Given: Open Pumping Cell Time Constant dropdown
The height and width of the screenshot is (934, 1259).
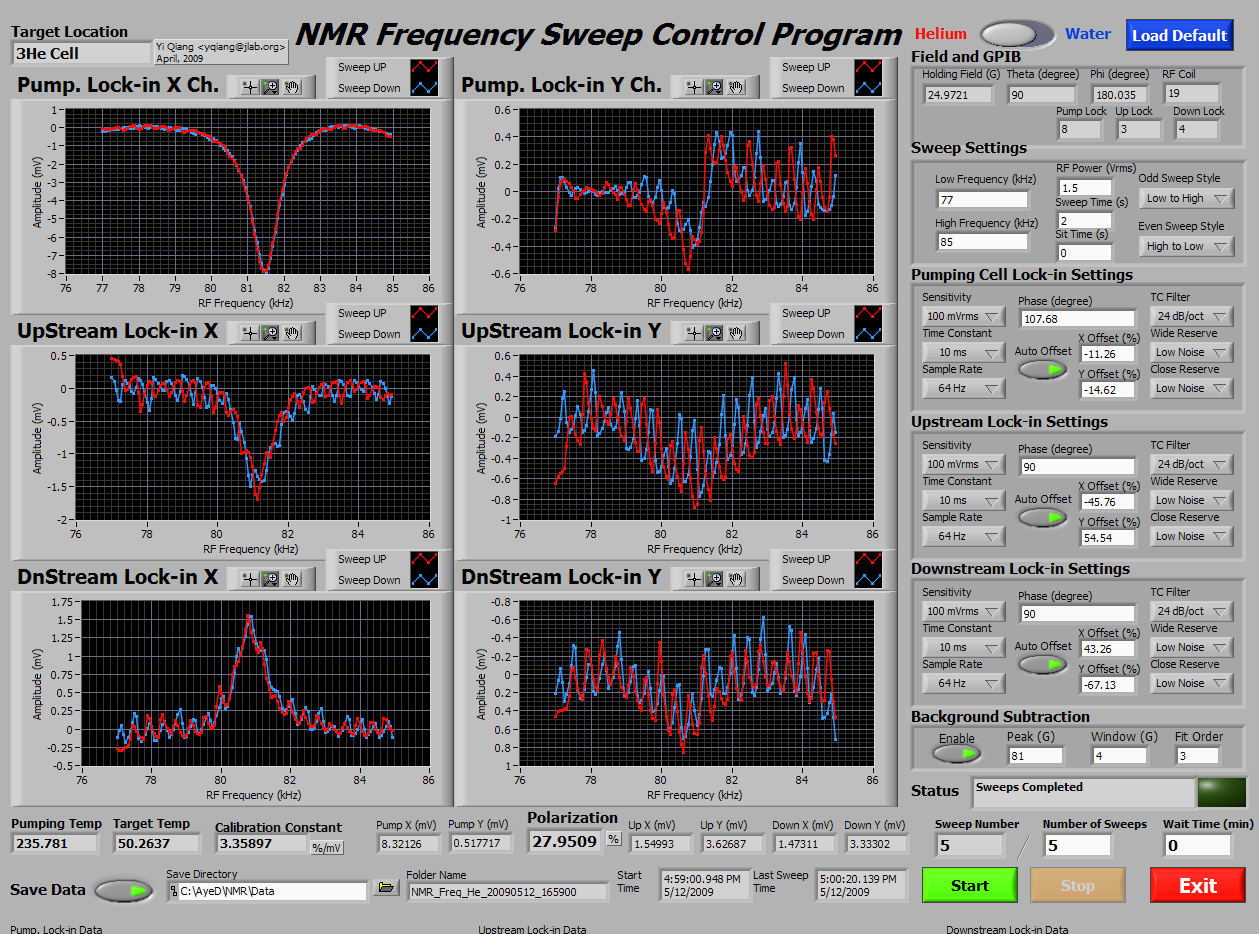Looking at the screenshot, I should (x=963, y=352).
